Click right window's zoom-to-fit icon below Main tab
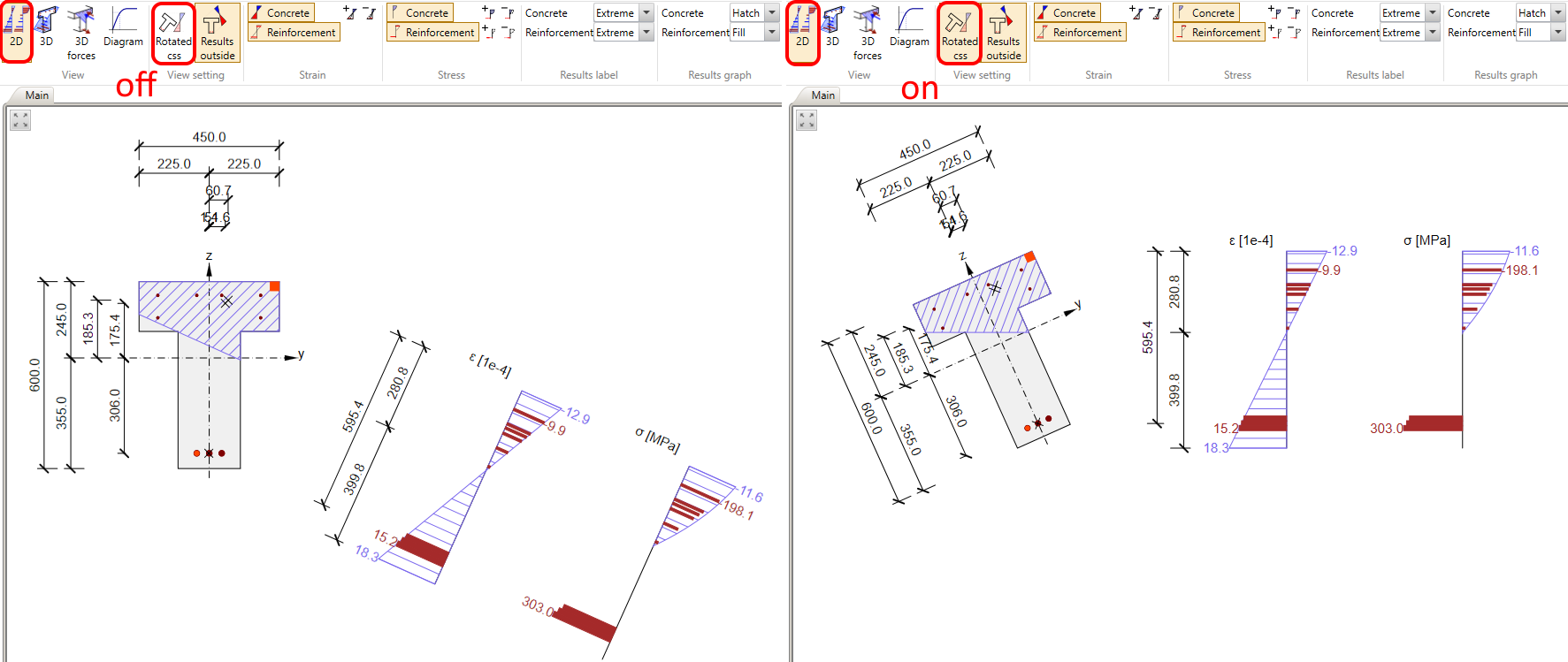1568x662 pixels. pos(807,120)
